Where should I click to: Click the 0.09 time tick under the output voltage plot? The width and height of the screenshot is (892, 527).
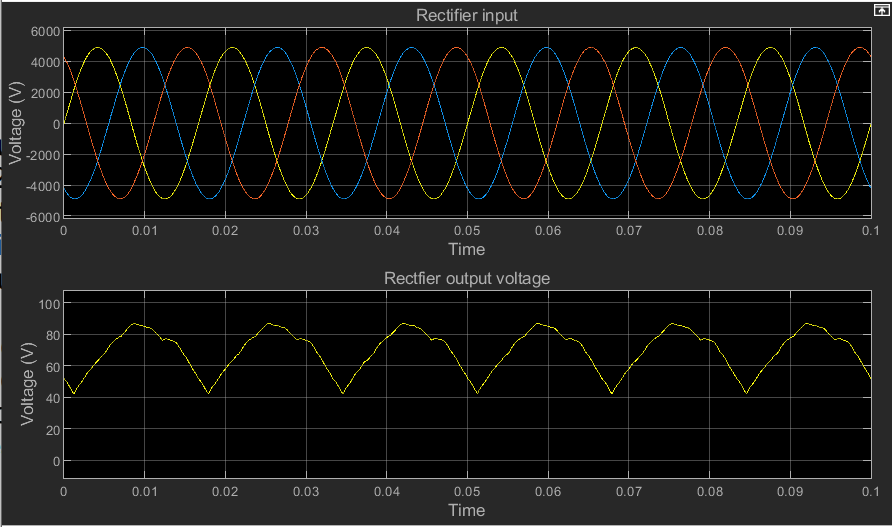(790, 491)
